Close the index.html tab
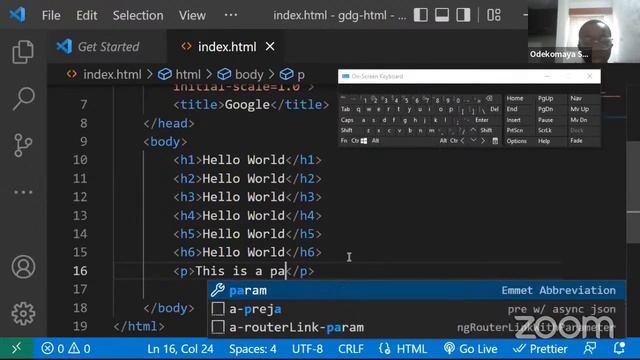The width and height of the screenshot is (640, 360). click(x=270, y=47)
